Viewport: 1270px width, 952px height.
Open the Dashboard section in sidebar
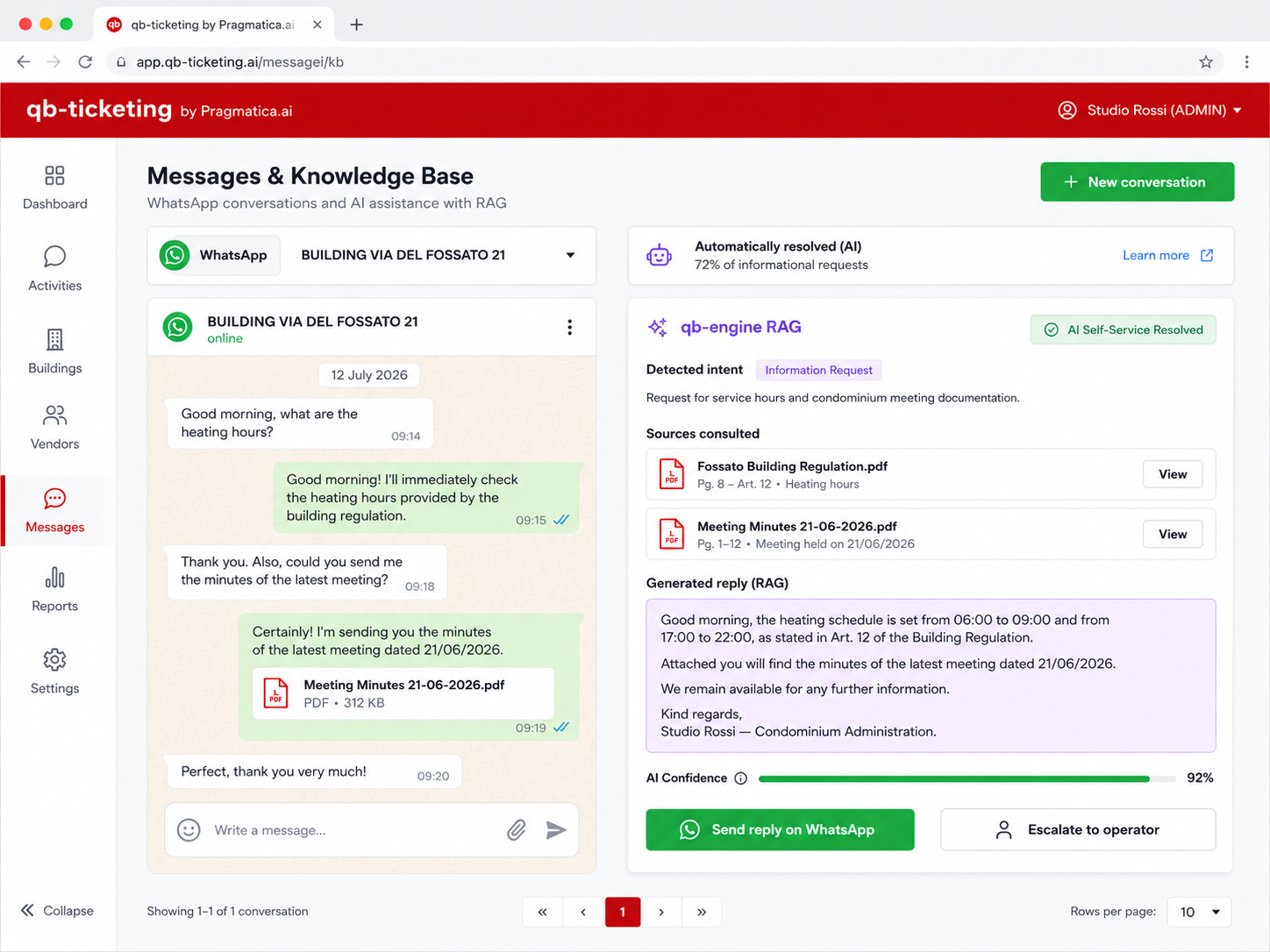[x=54, y=188]
